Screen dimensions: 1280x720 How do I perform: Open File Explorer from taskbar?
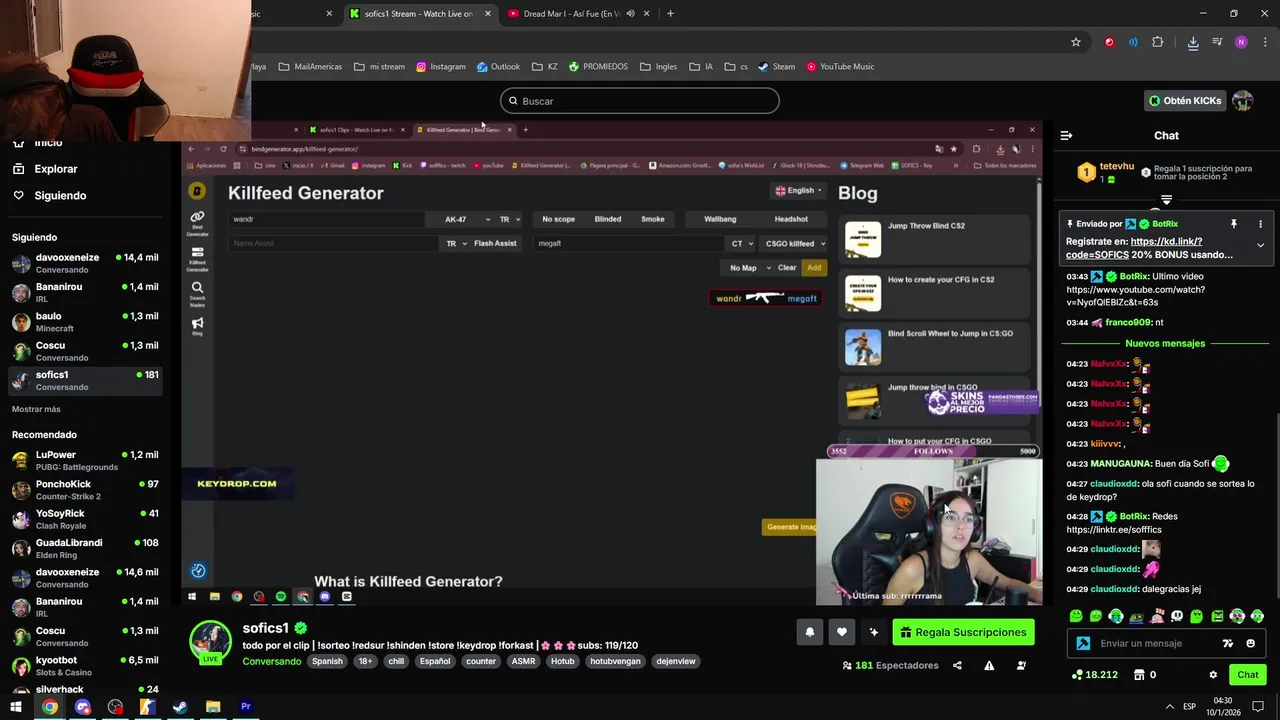(213, 707)
